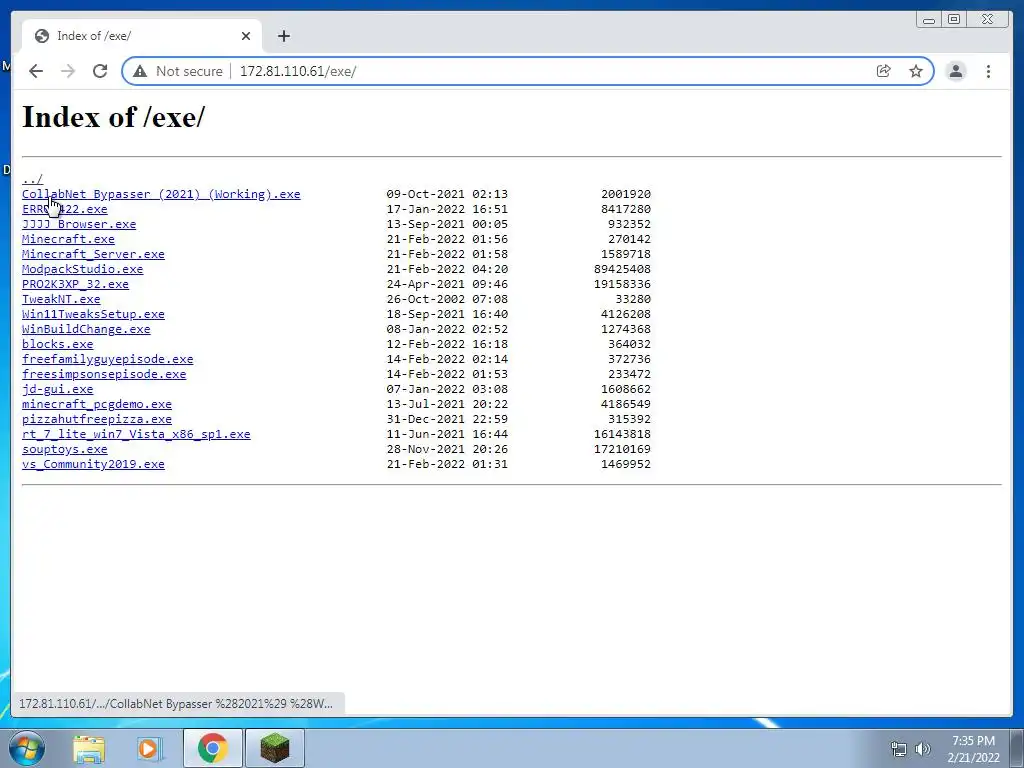Screen dimensions: 1024x768
Task: Open Chrome's three-dot menu
Action: 988,71
